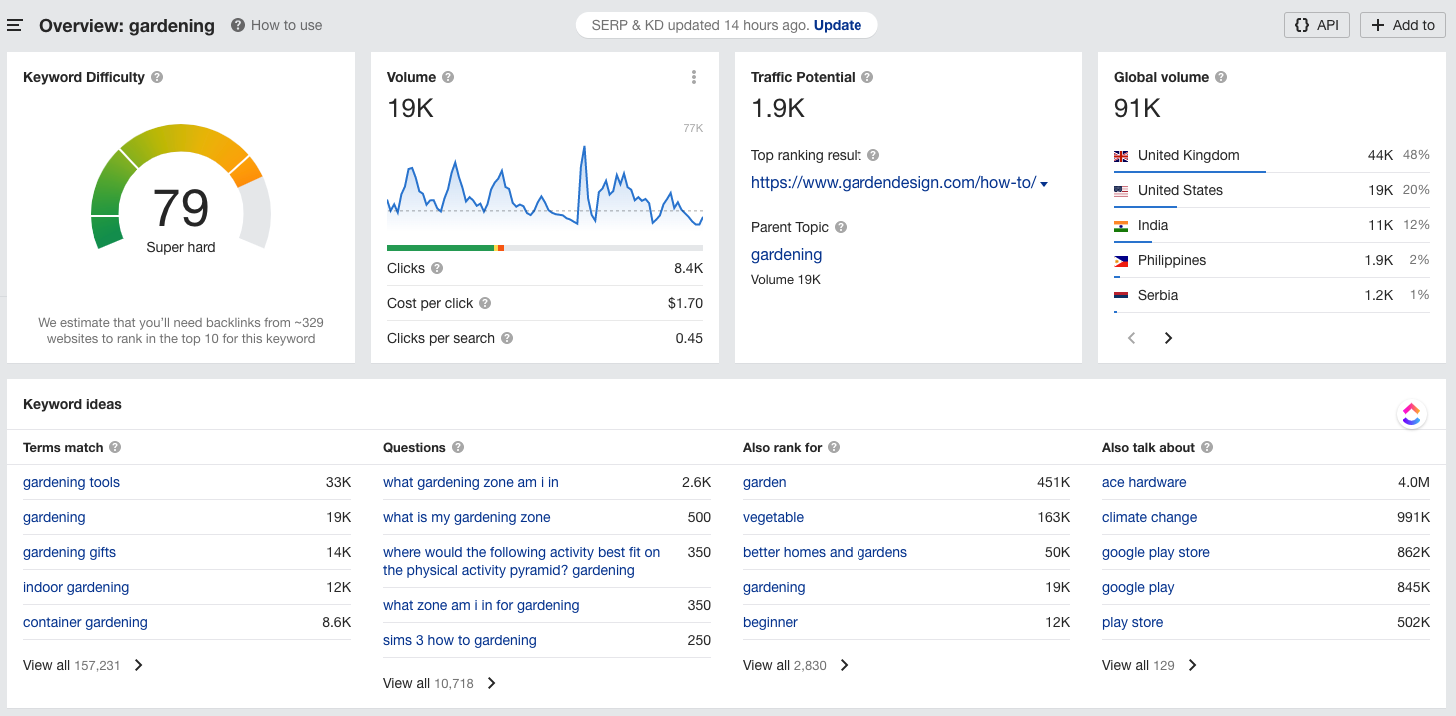Click the Keyword Difficulty help icon
Image resolution: width=1456 pixels, height=716 pixels.
157,77
